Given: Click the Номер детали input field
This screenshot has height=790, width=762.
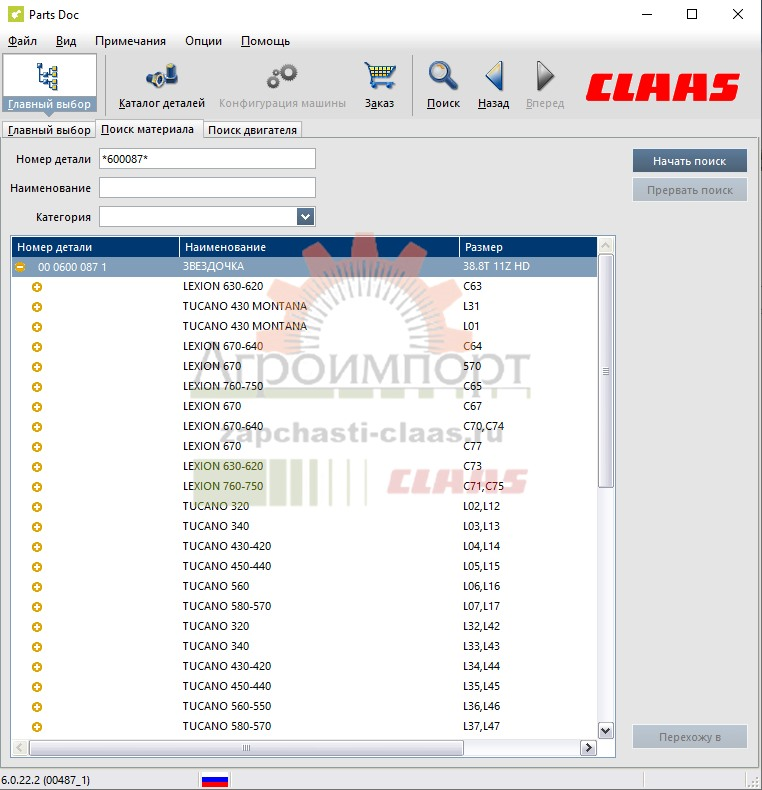Looking at the screenshot, I should coord(207,159).
